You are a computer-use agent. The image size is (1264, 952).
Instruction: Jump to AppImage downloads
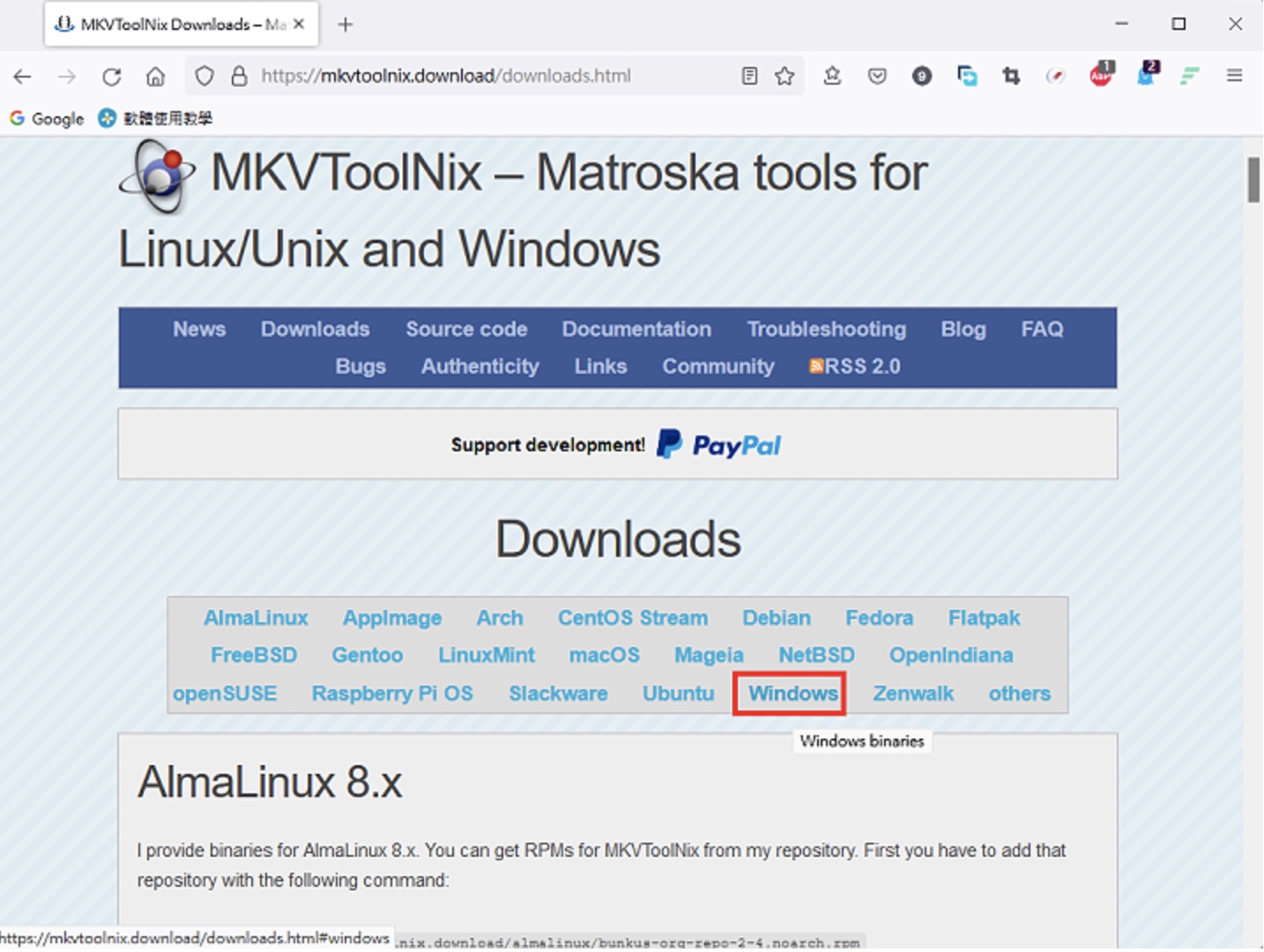(x=392, y=619)
